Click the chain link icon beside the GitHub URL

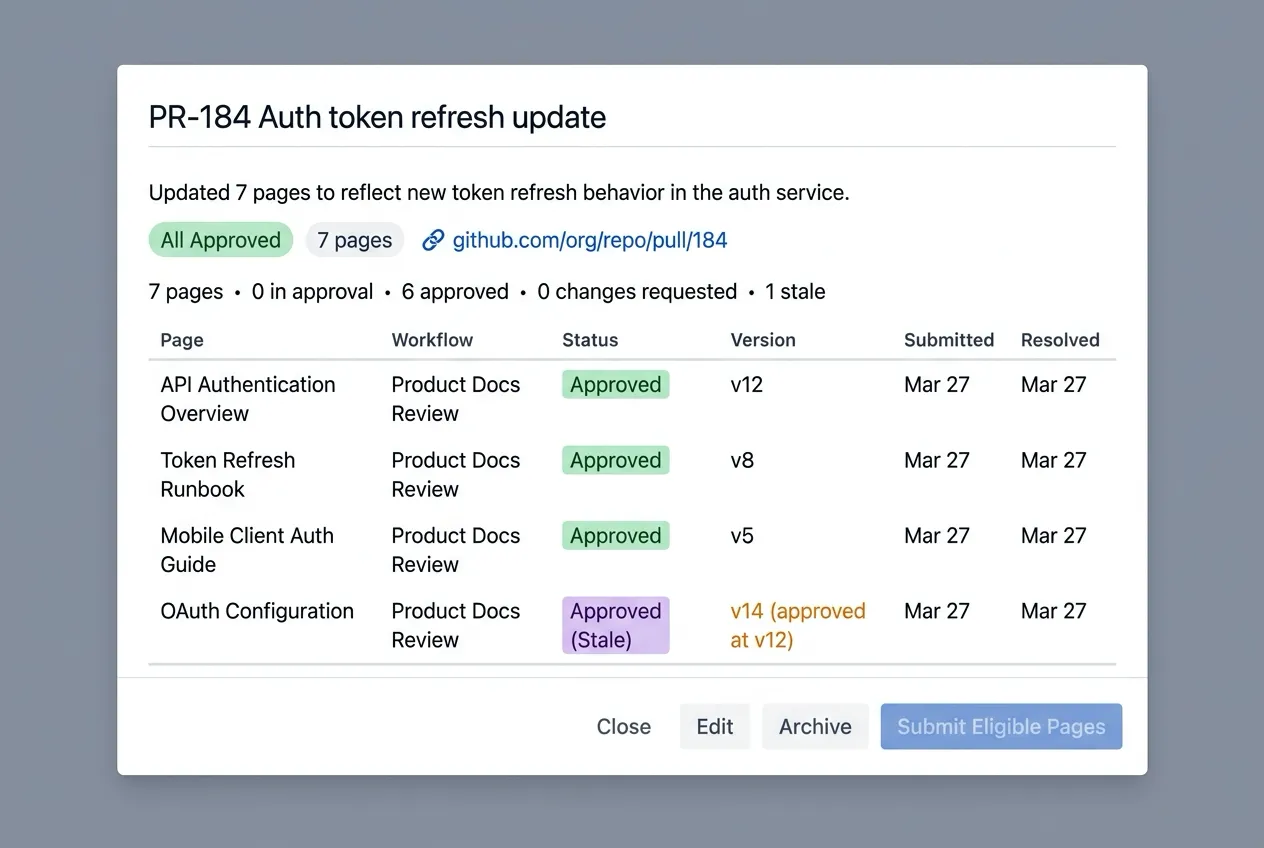(x=432, y=240)
